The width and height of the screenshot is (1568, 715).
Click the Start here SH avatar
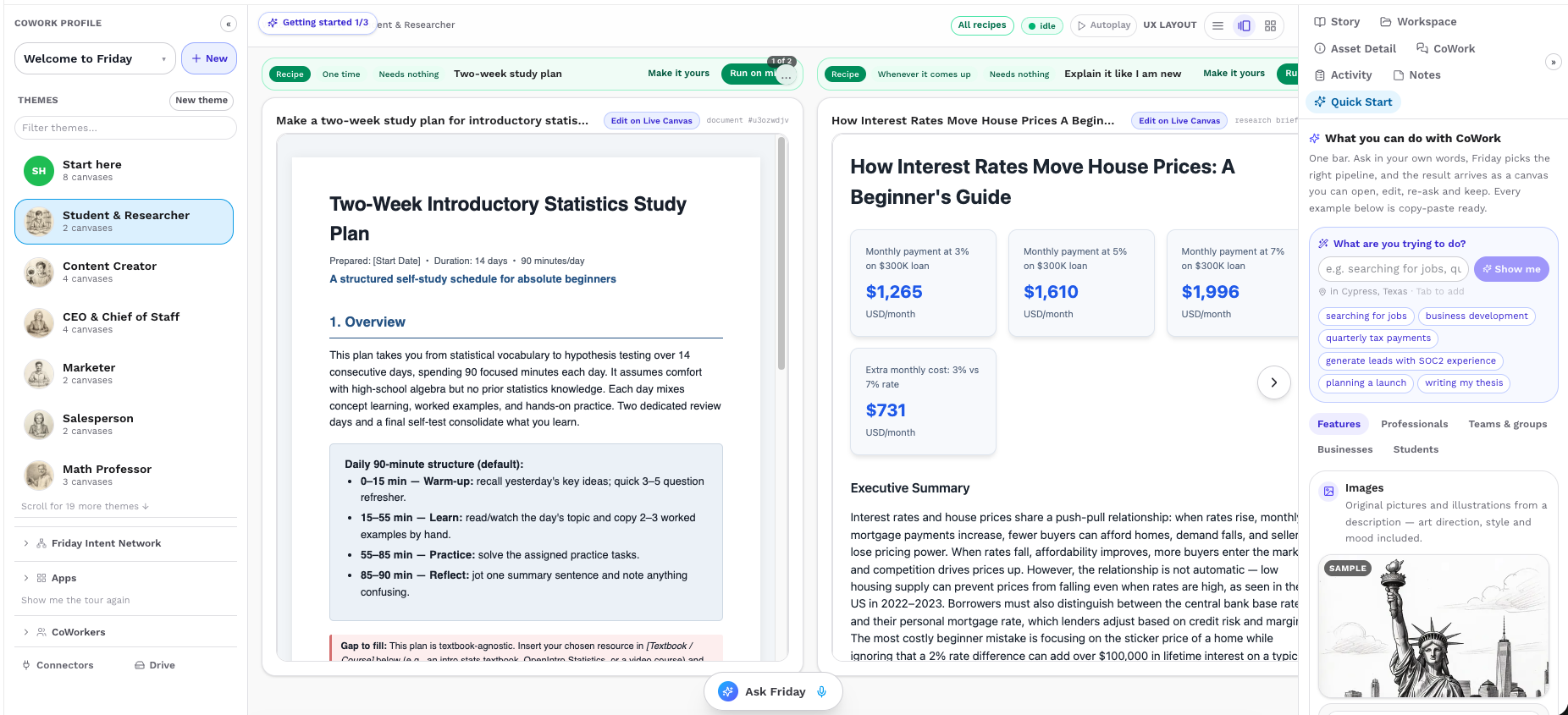(39, 171)
